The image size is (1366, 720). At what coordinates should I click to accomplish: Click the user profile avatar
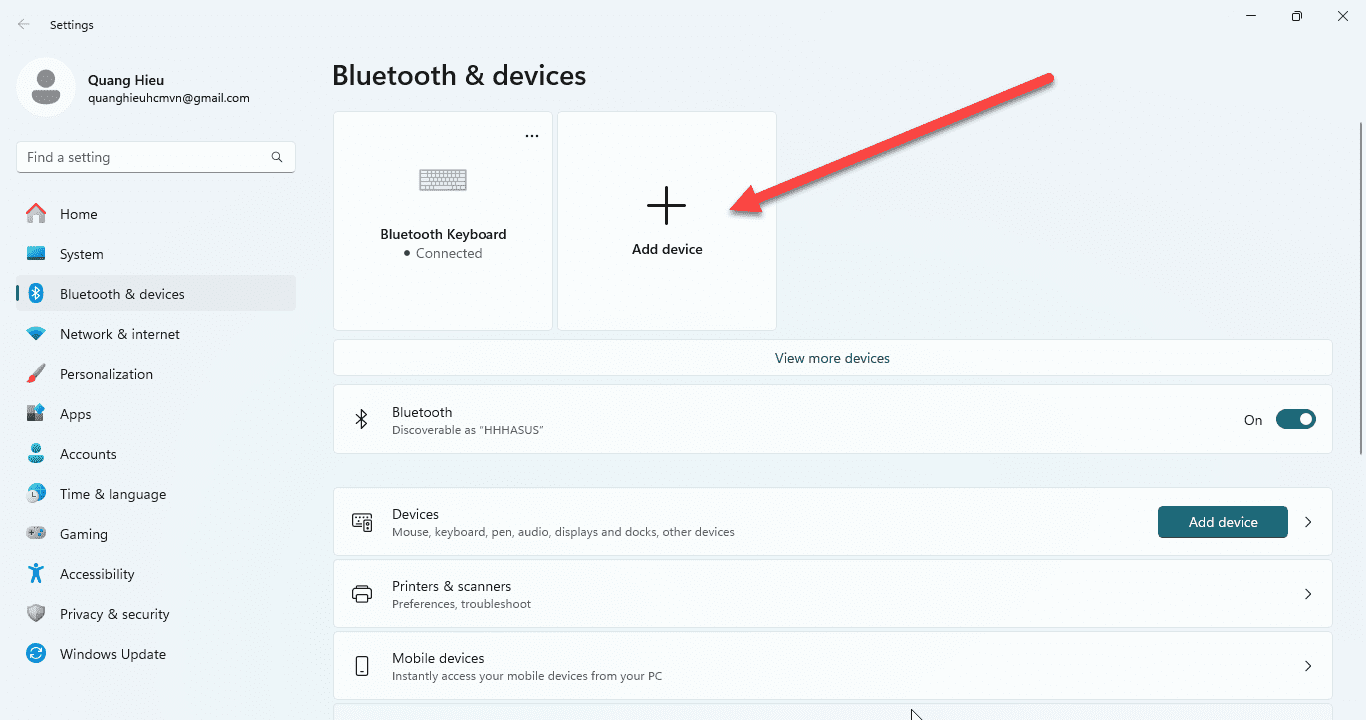point(45,87)
